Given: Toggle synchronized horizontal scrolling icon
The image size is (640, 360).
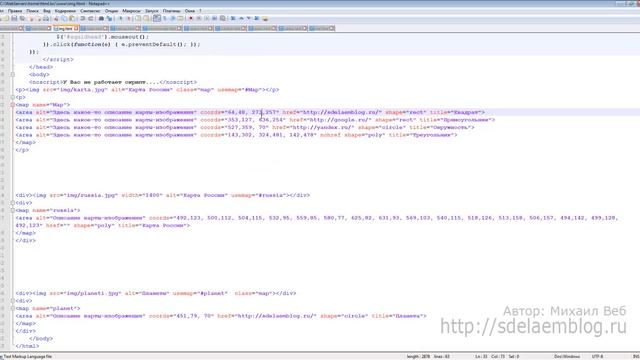Looking at the screenshot, I should point(146,18).
